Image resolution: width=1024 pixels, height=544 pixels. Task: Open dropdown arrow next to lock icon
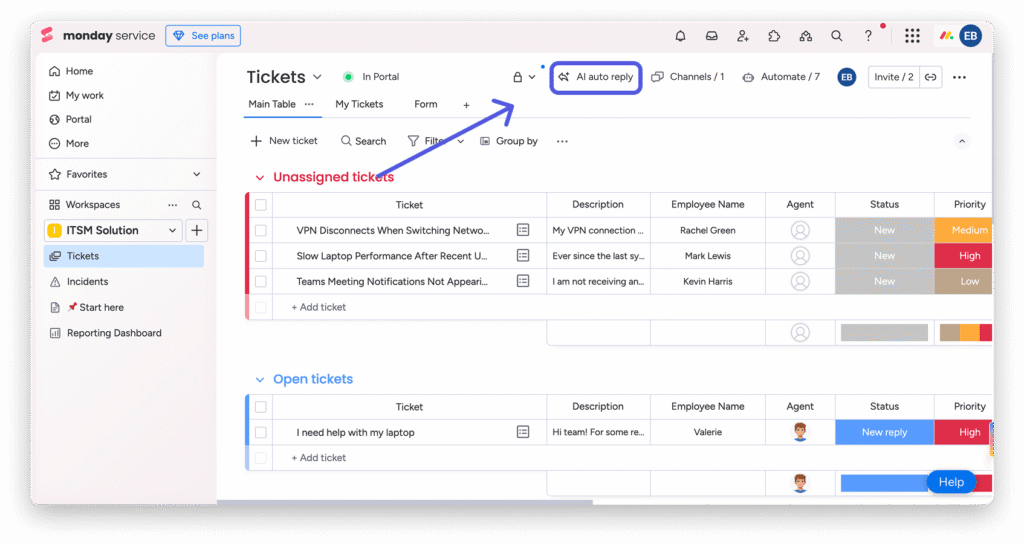coord(532,77)
